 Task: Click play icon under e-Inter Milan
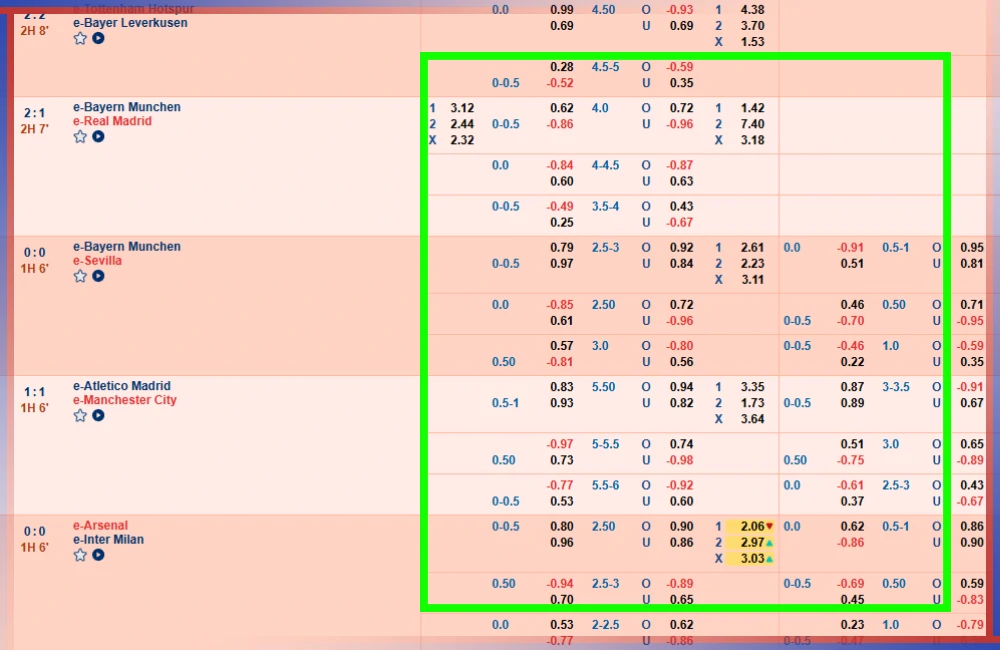pos(98,555)
